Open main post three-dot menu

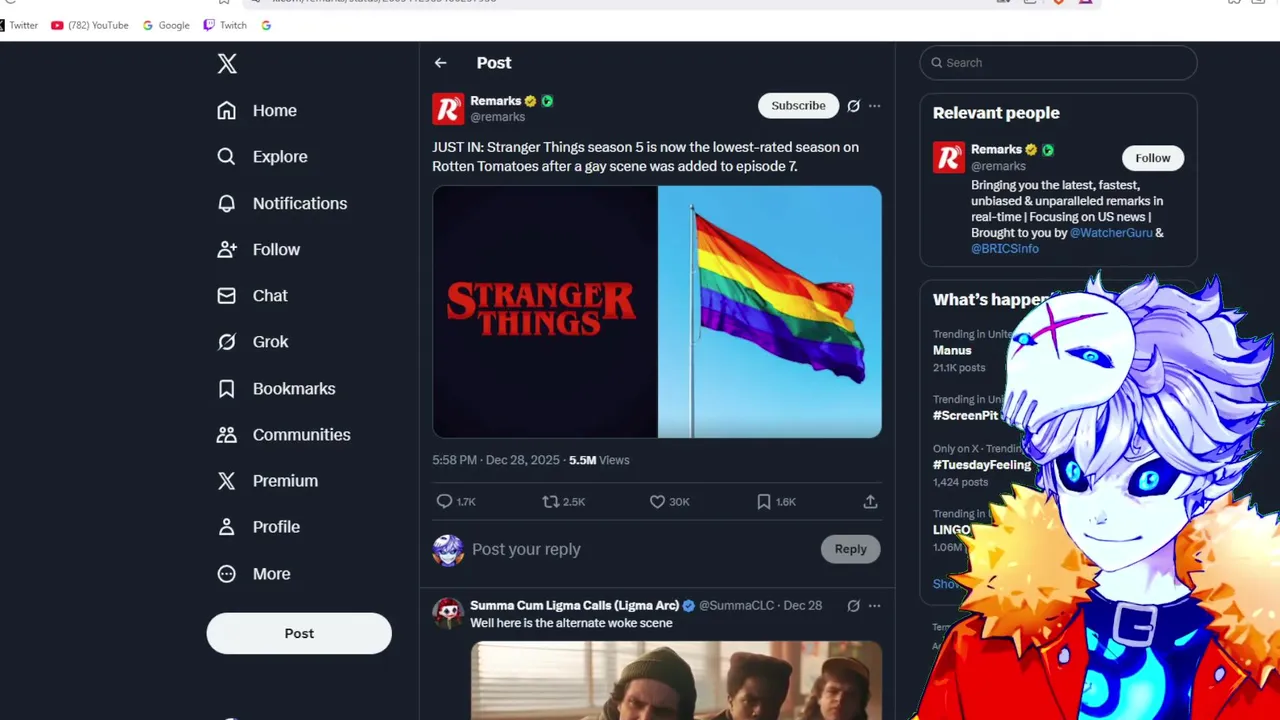coord(874,105)
